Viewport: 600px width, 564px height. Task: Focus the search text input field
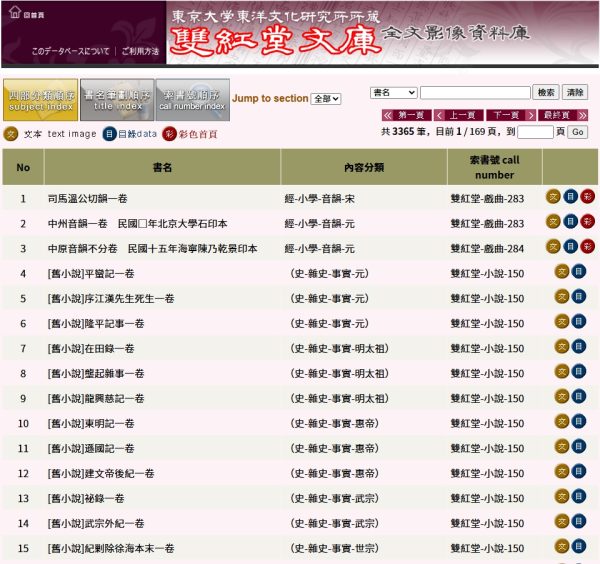click(475, 93)
